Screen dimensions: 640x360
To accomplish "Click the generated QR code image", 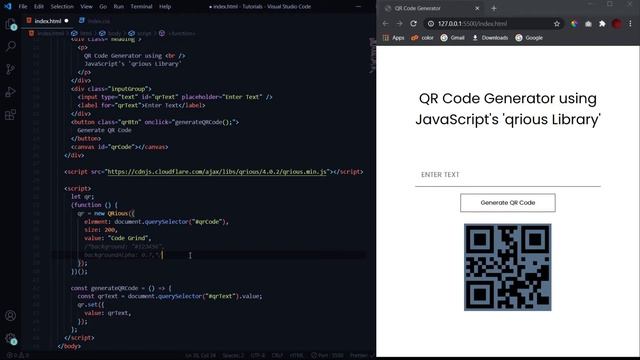I will tap(507, 267).
